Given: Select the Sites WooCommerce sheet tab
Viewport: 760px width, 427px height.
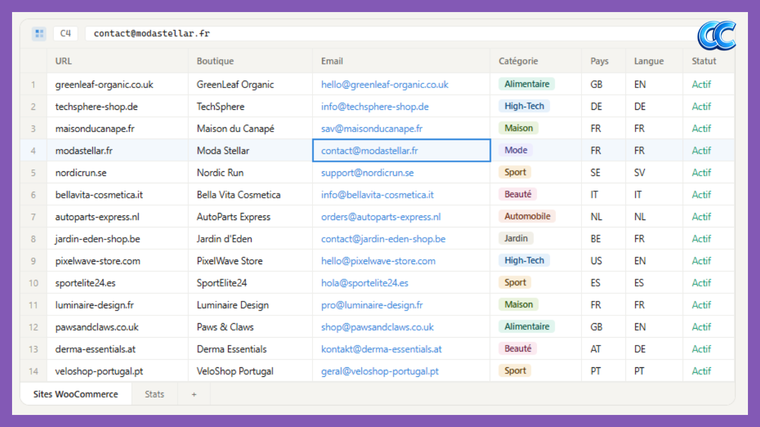Looking at the screenshot, I should [x=75, y=394].
